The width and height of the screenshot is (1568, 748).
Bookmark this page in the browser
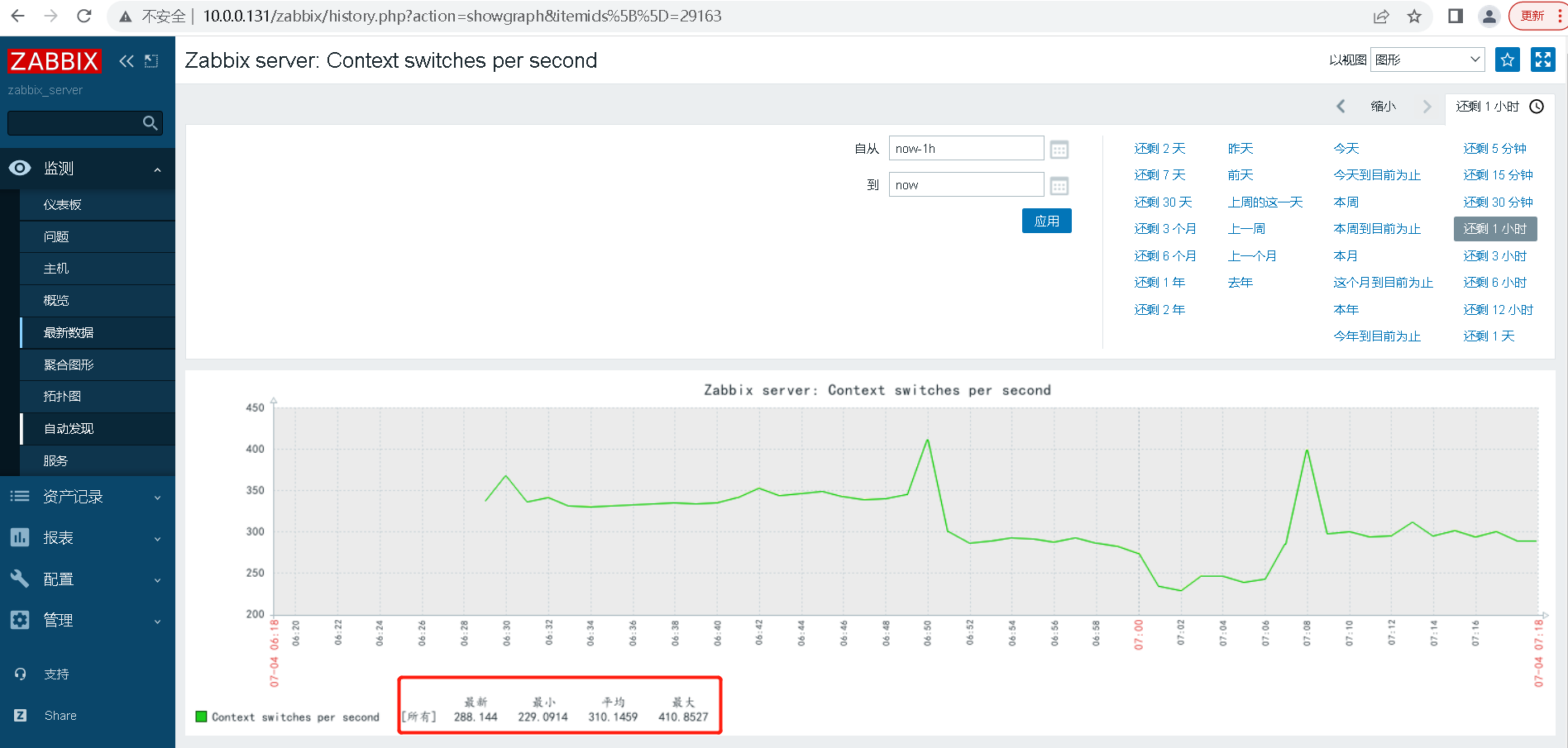[1414, 17]
